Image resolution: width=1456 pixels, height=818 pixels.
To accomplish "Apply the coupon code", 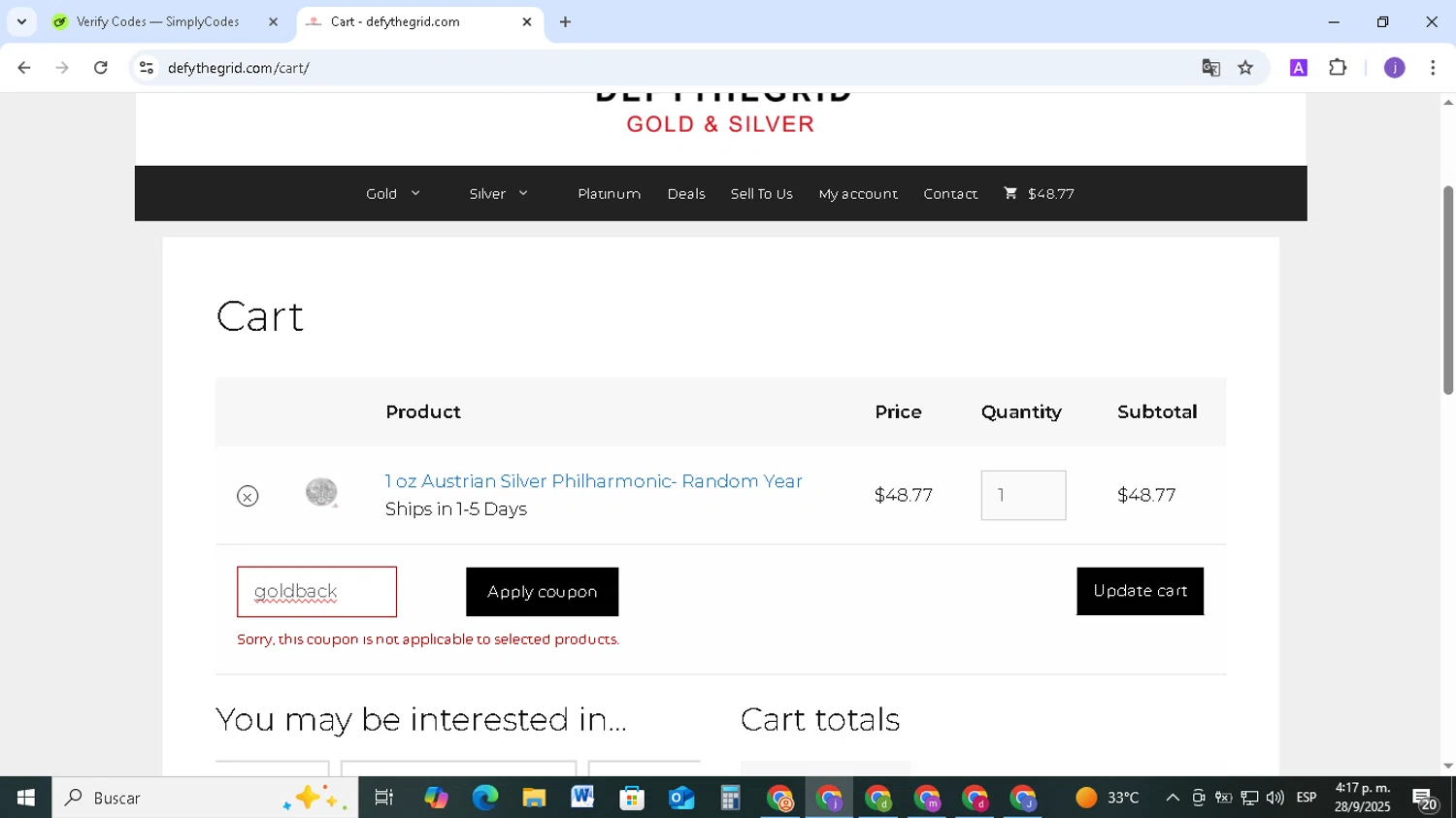I will coord(542,592).
